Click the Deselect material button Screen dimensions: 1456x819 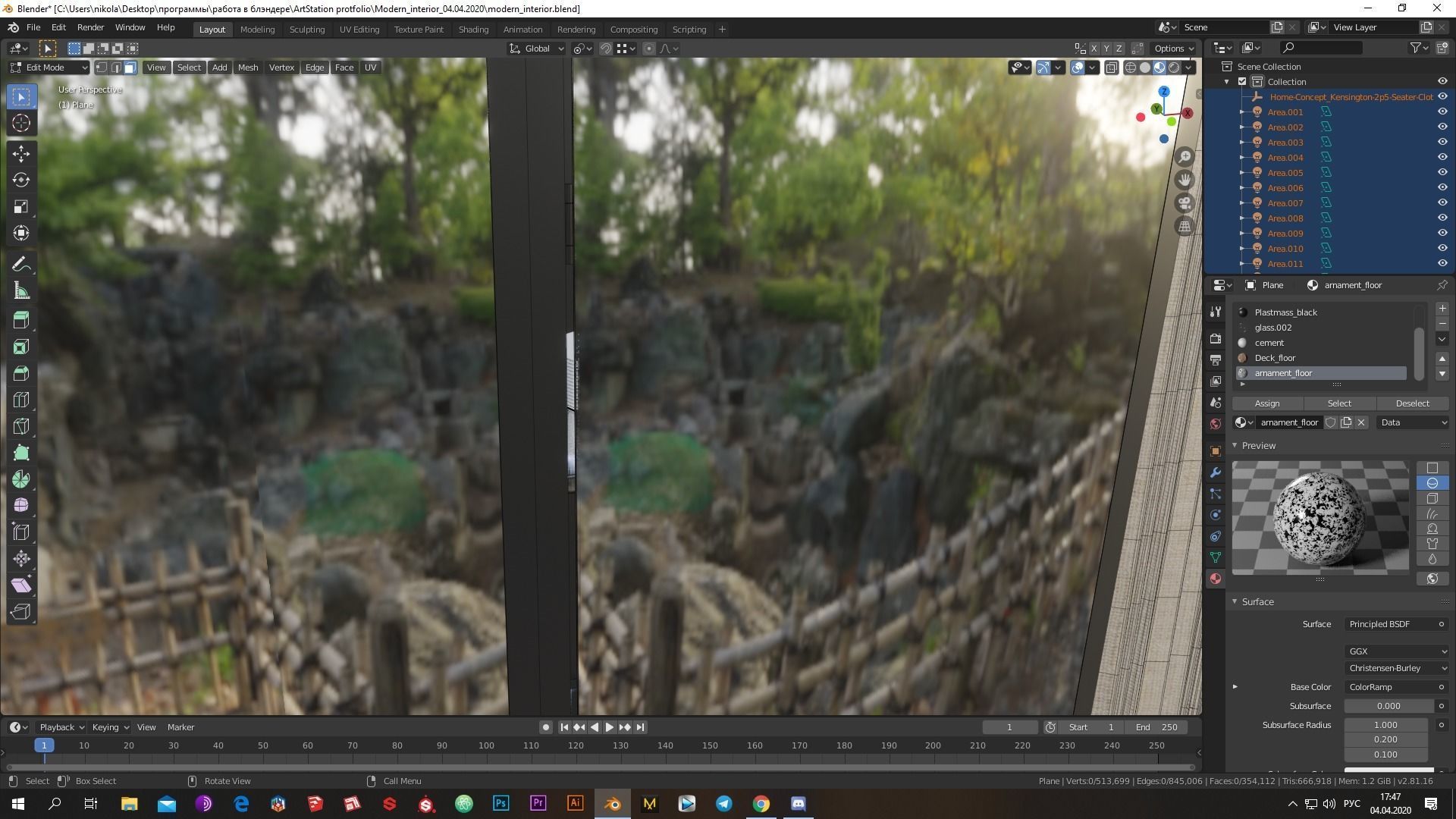1412,403
